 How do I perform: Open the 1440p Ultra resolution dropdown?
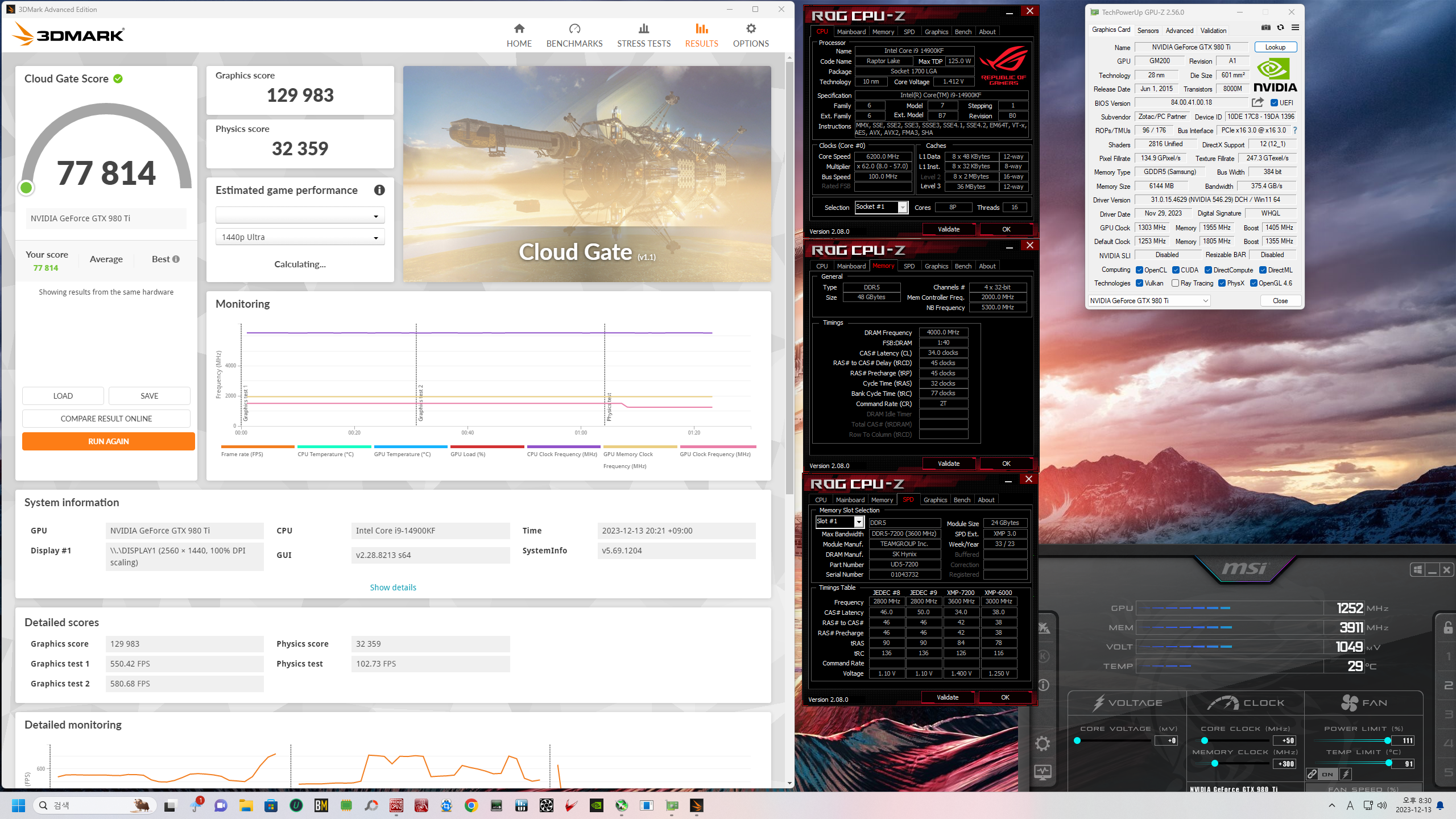300,237
